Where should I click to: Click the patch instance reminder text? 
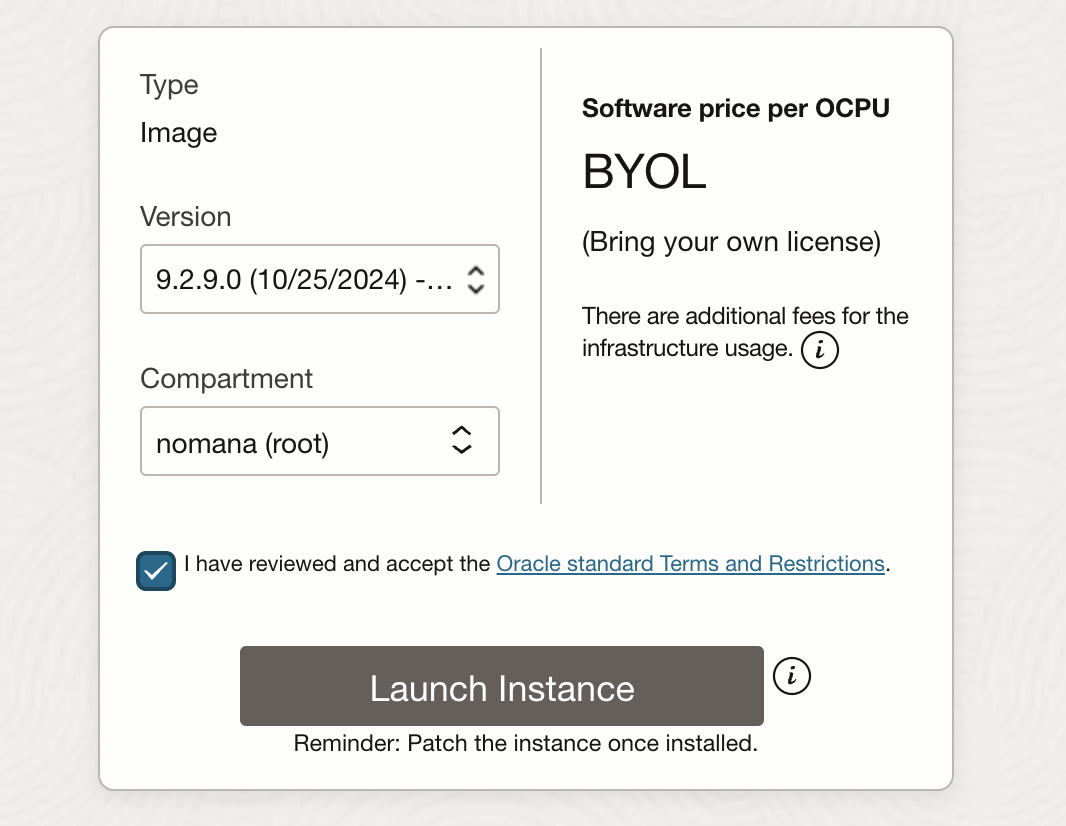pyautogui.click(x=525, y=744)
